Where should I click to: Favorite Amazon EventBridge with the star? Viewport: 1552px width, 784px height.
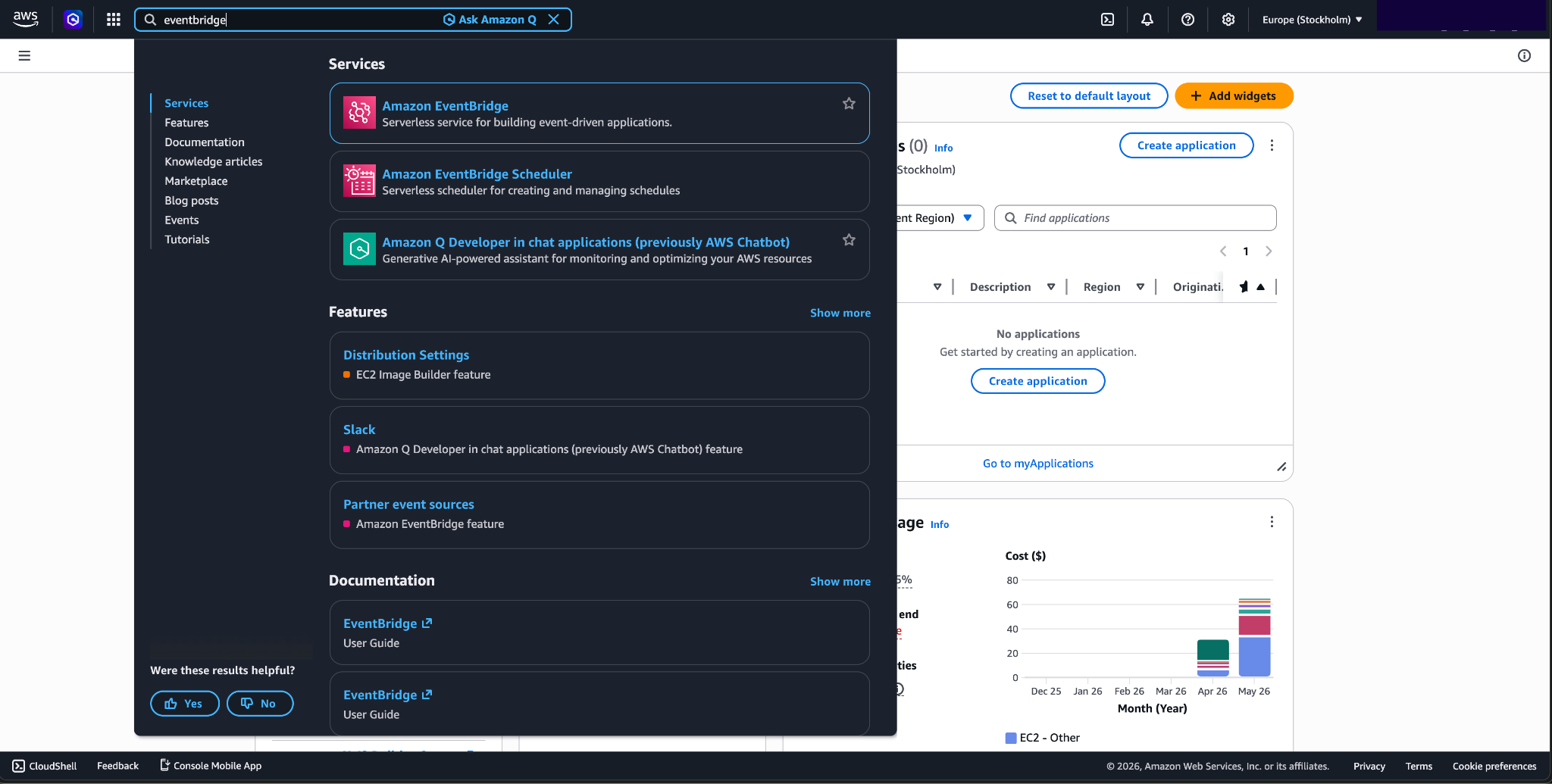click(849, 104)
